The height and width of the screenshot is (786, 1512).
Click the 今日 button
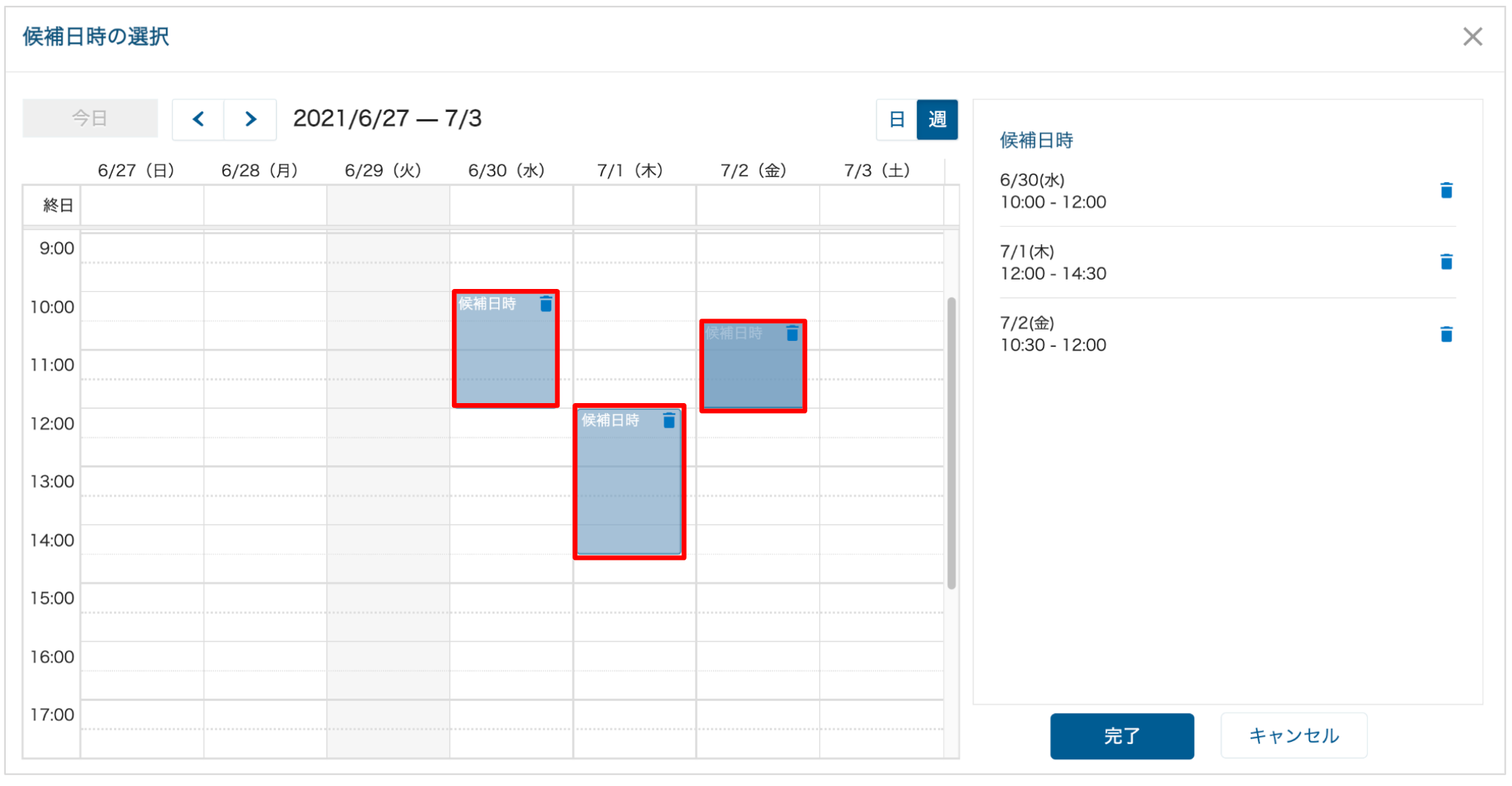(90, 118)
